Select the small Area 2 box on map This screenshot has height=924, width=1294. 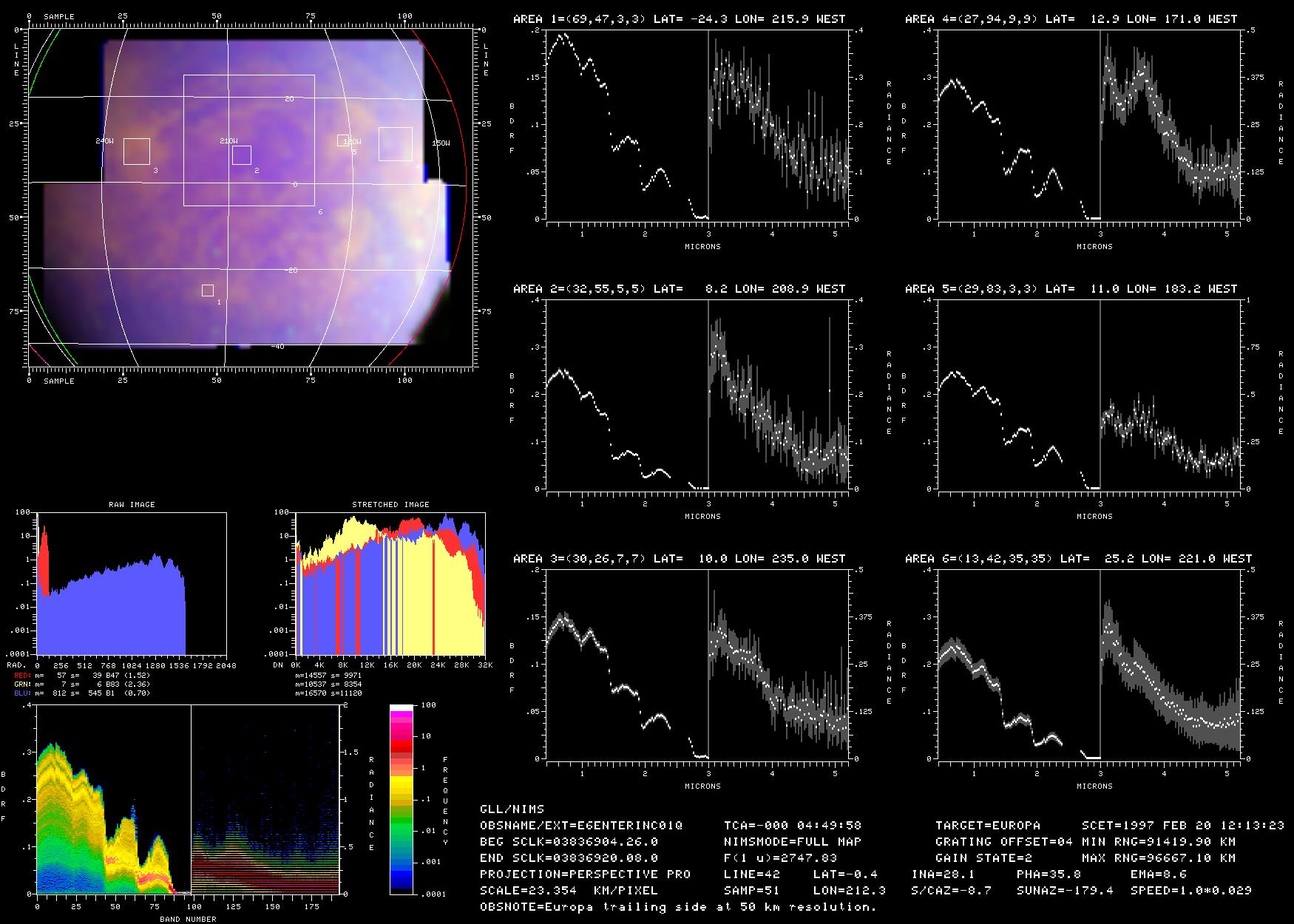point(242,155)
